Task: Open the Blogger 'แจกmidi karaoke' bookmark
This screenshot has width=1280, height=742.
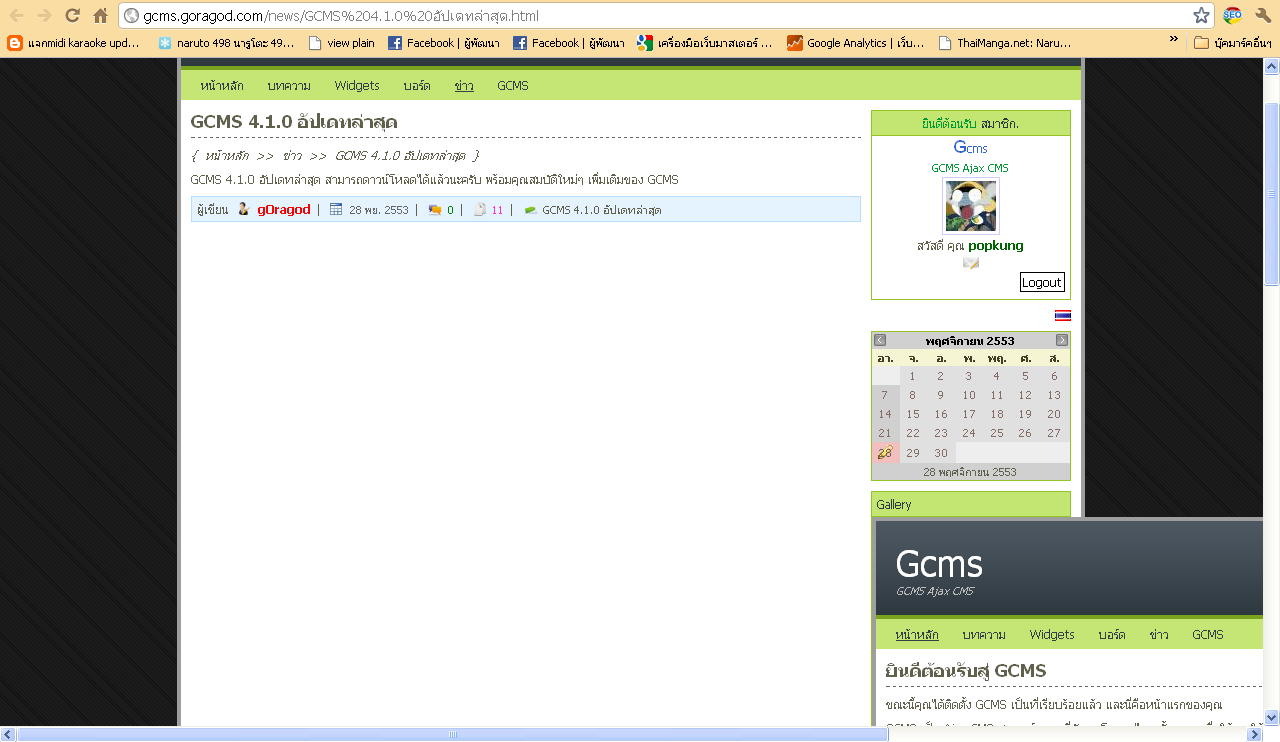Action: pyautogui.click(x=74, y=43)
